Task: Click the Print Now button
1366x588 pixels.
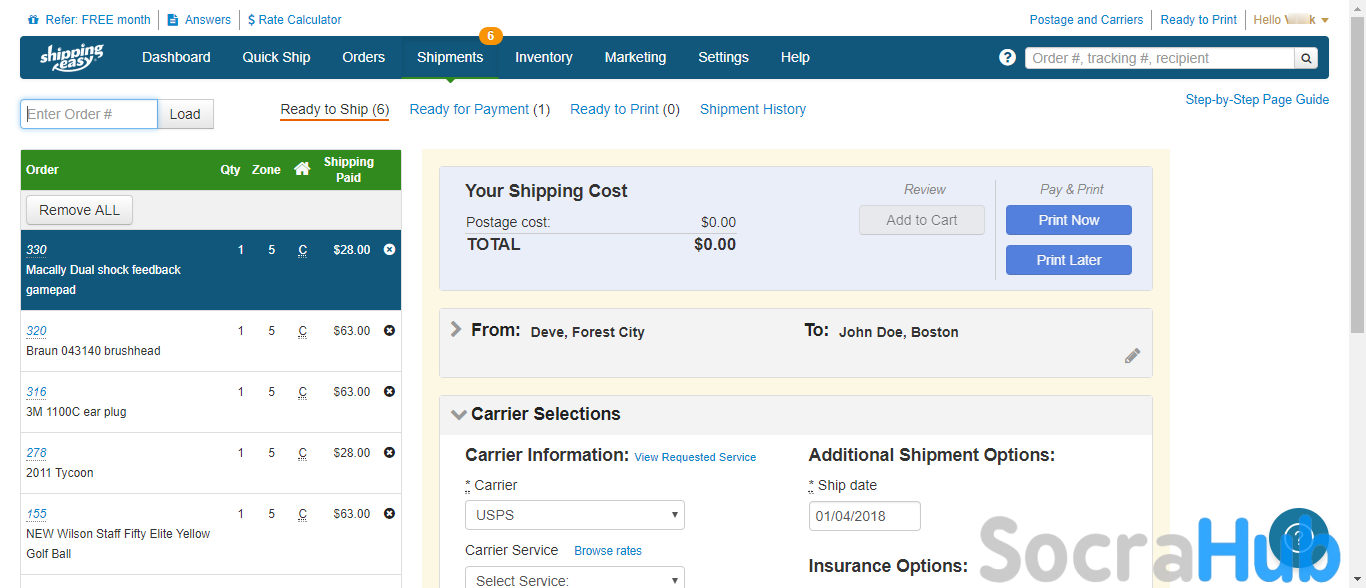Action: pos(1068,220)
